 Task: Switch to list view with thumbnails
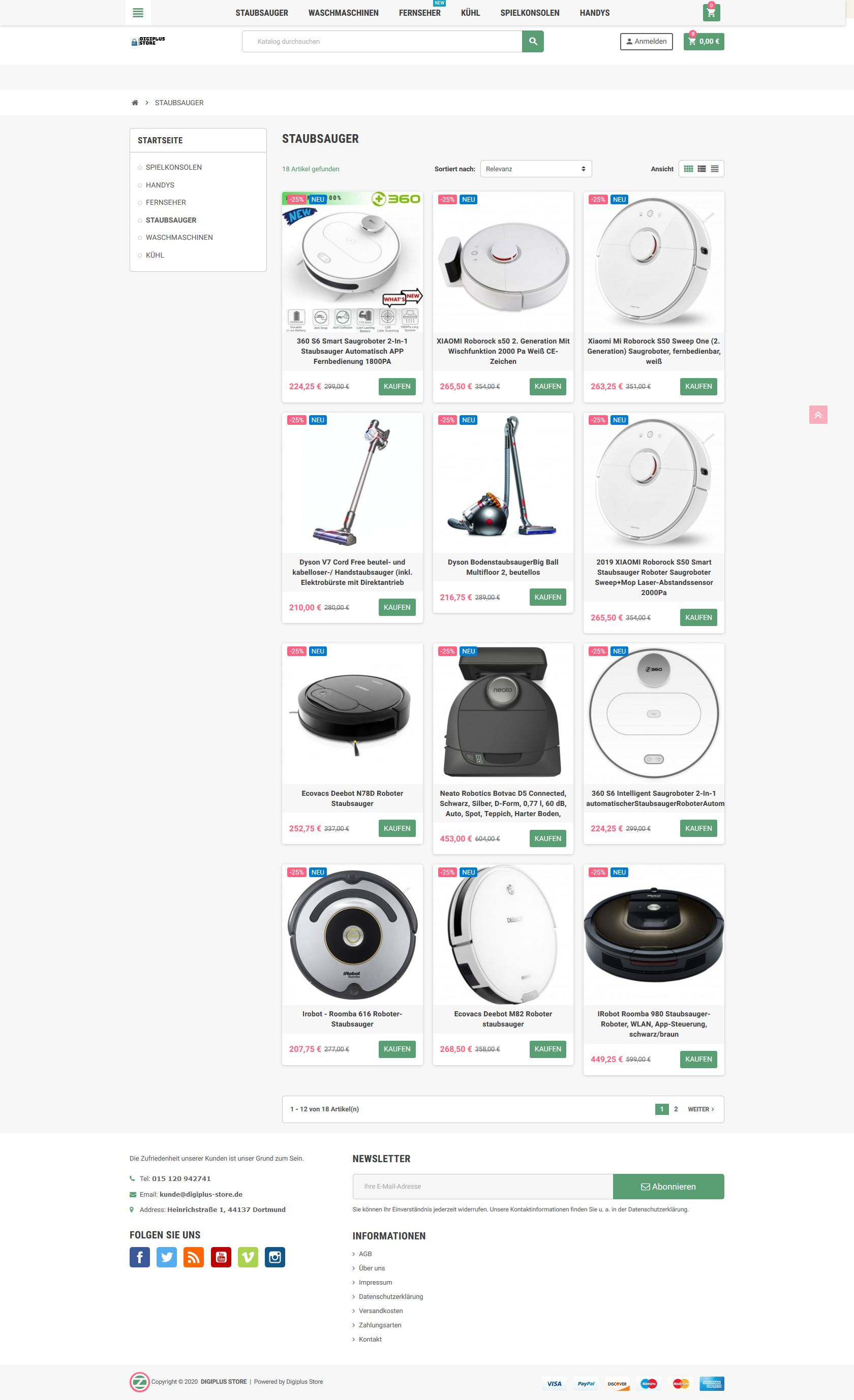[701, 169]
